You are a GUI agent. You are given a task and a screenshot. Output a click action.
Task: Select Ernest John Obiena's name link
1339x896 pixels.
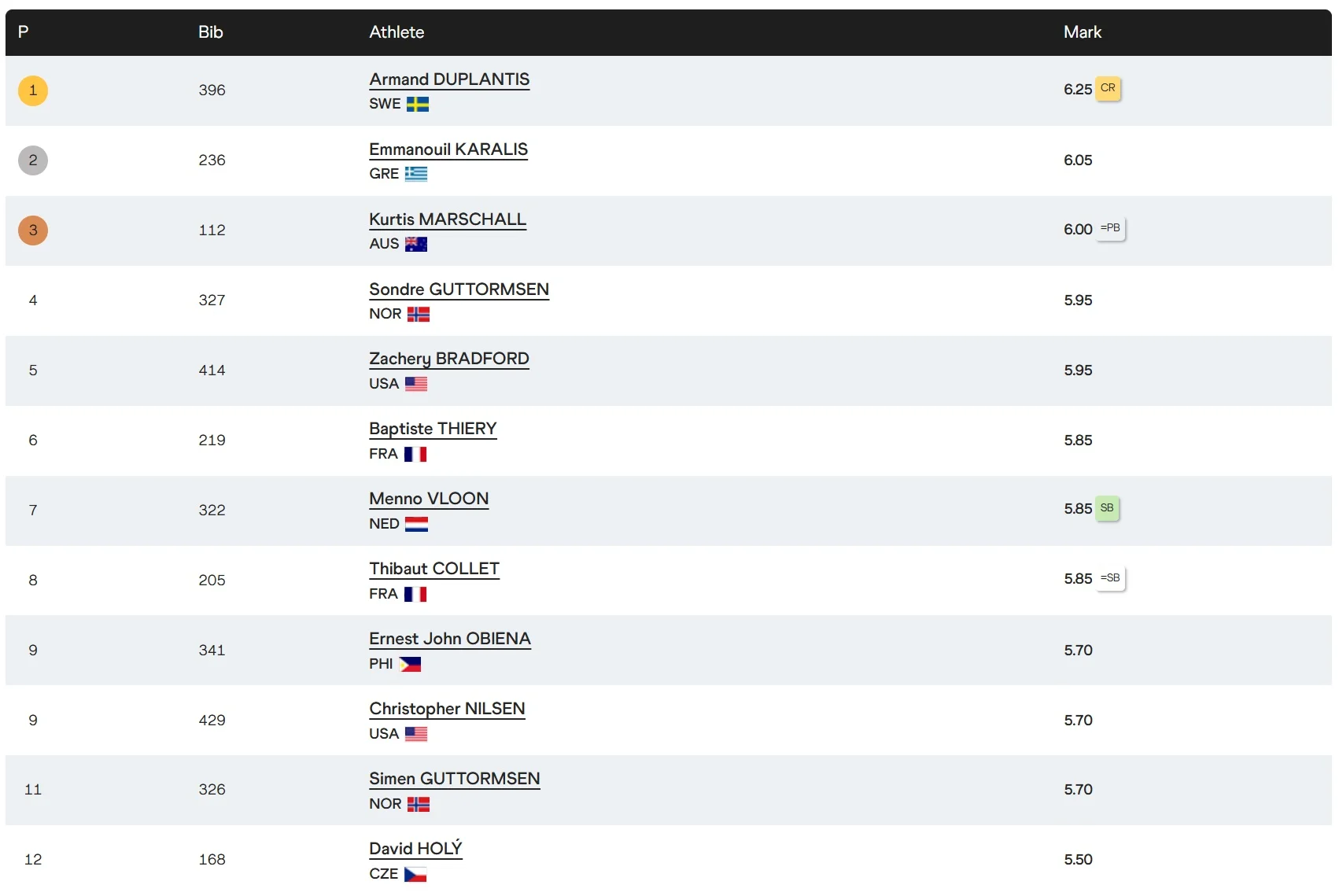[450, 639]
